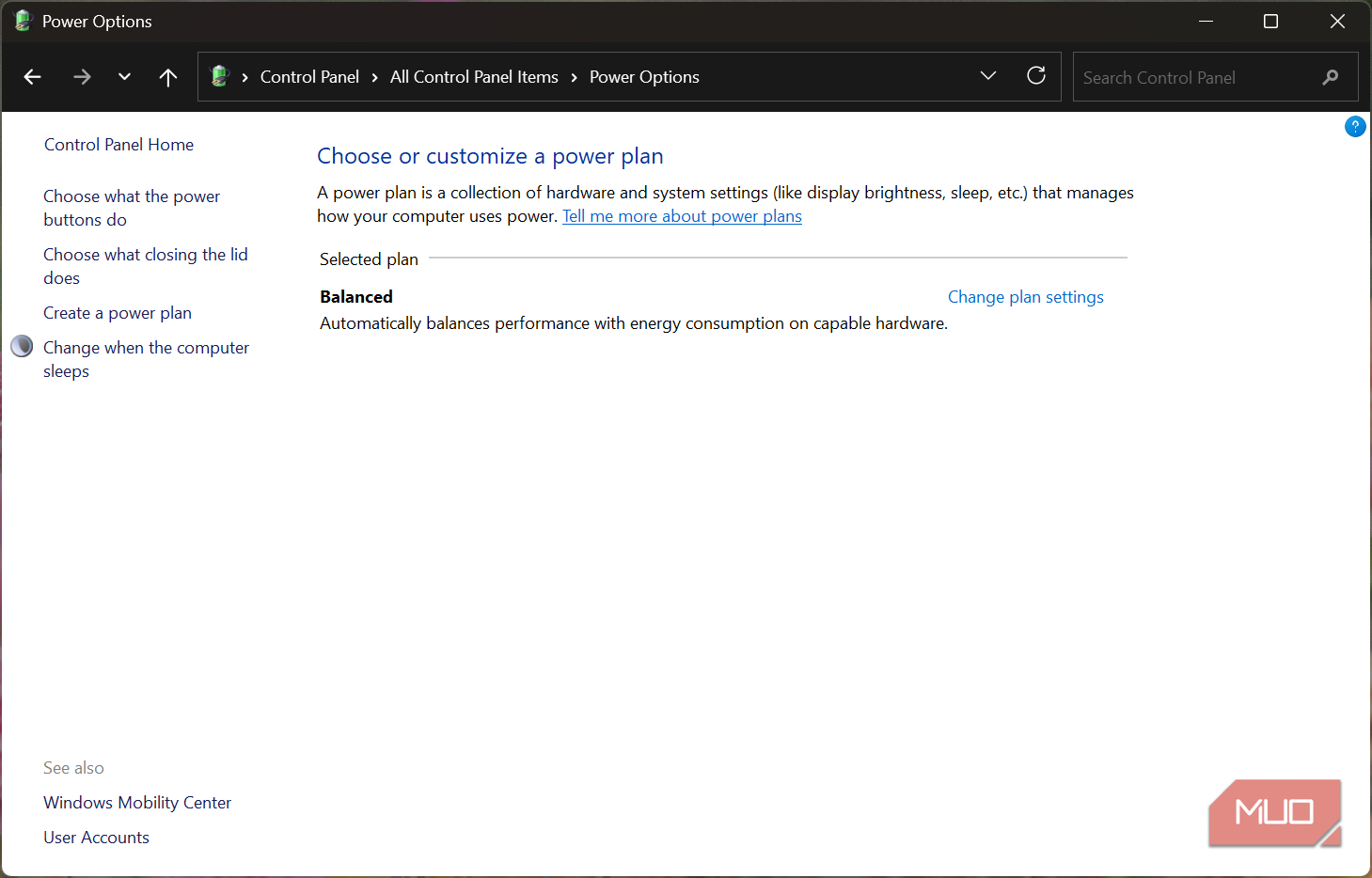Viewport: 1372px width, 878px height.
Task: Go up one level with up arrow
Action: coord(168,77)
